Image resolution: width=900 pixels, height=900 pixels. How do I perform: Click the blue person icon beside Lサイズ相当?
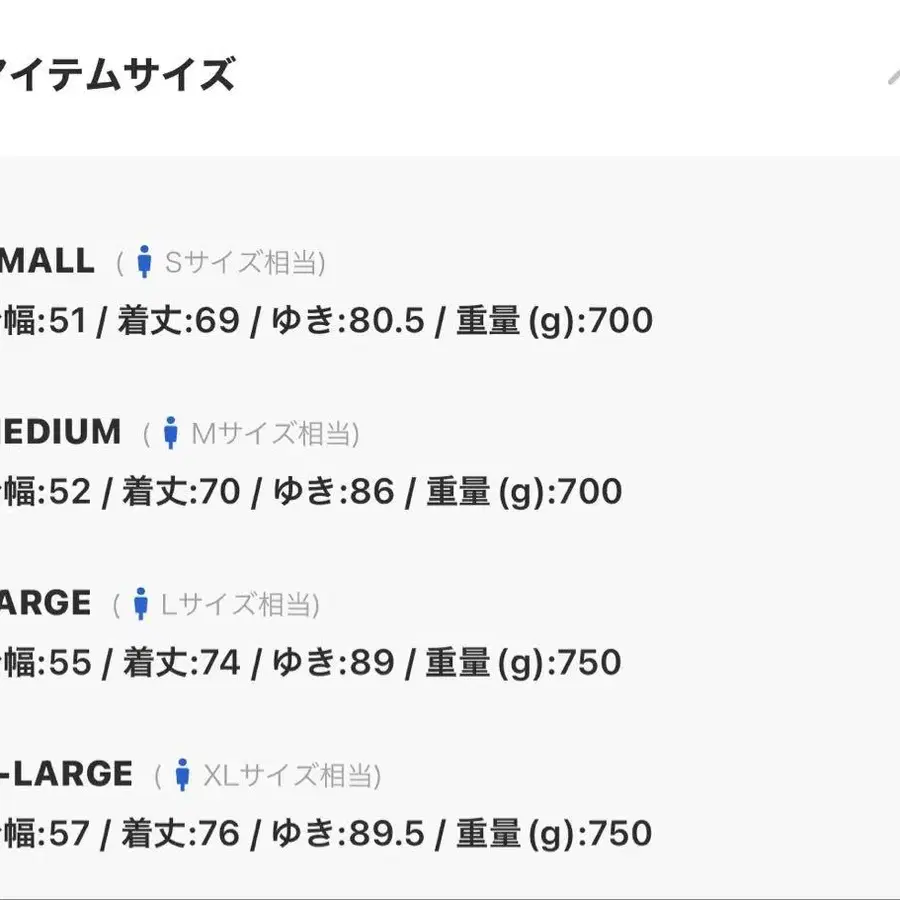pyautogui.click(x=141, y=604)
